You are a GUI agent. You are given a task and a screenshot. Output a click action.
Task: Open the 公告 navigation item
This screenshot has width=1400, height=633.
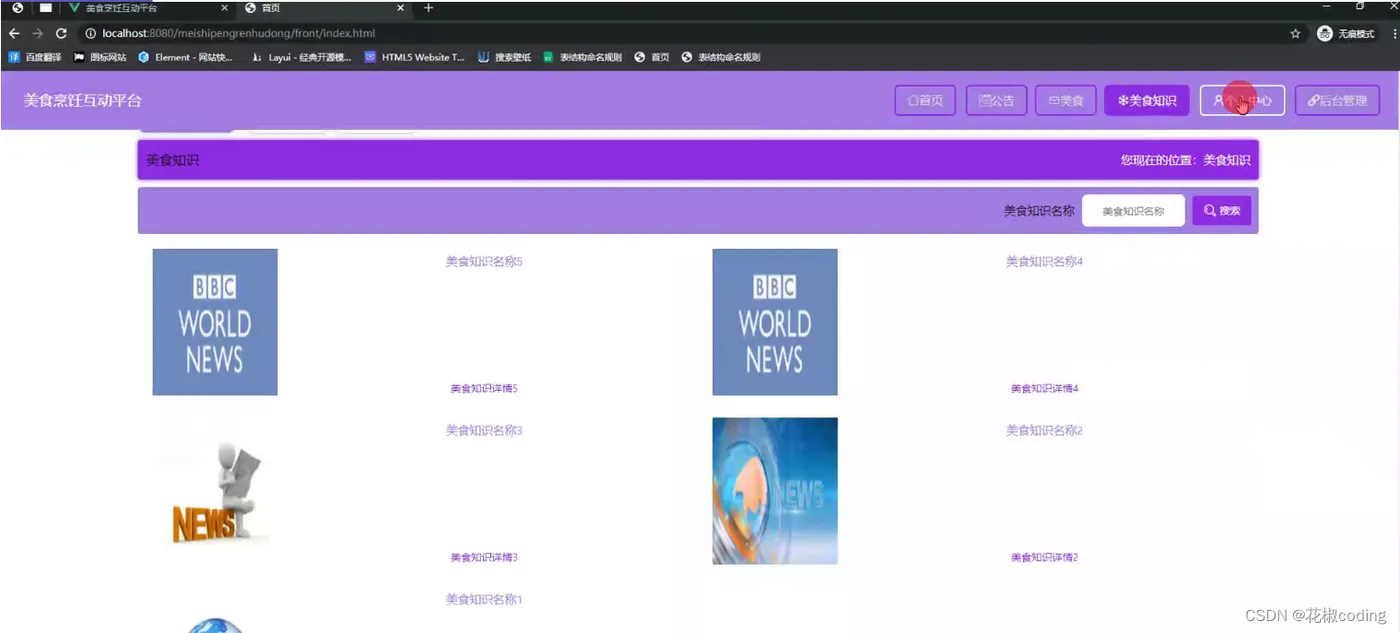pyautogui.click(x=996, y=100)
